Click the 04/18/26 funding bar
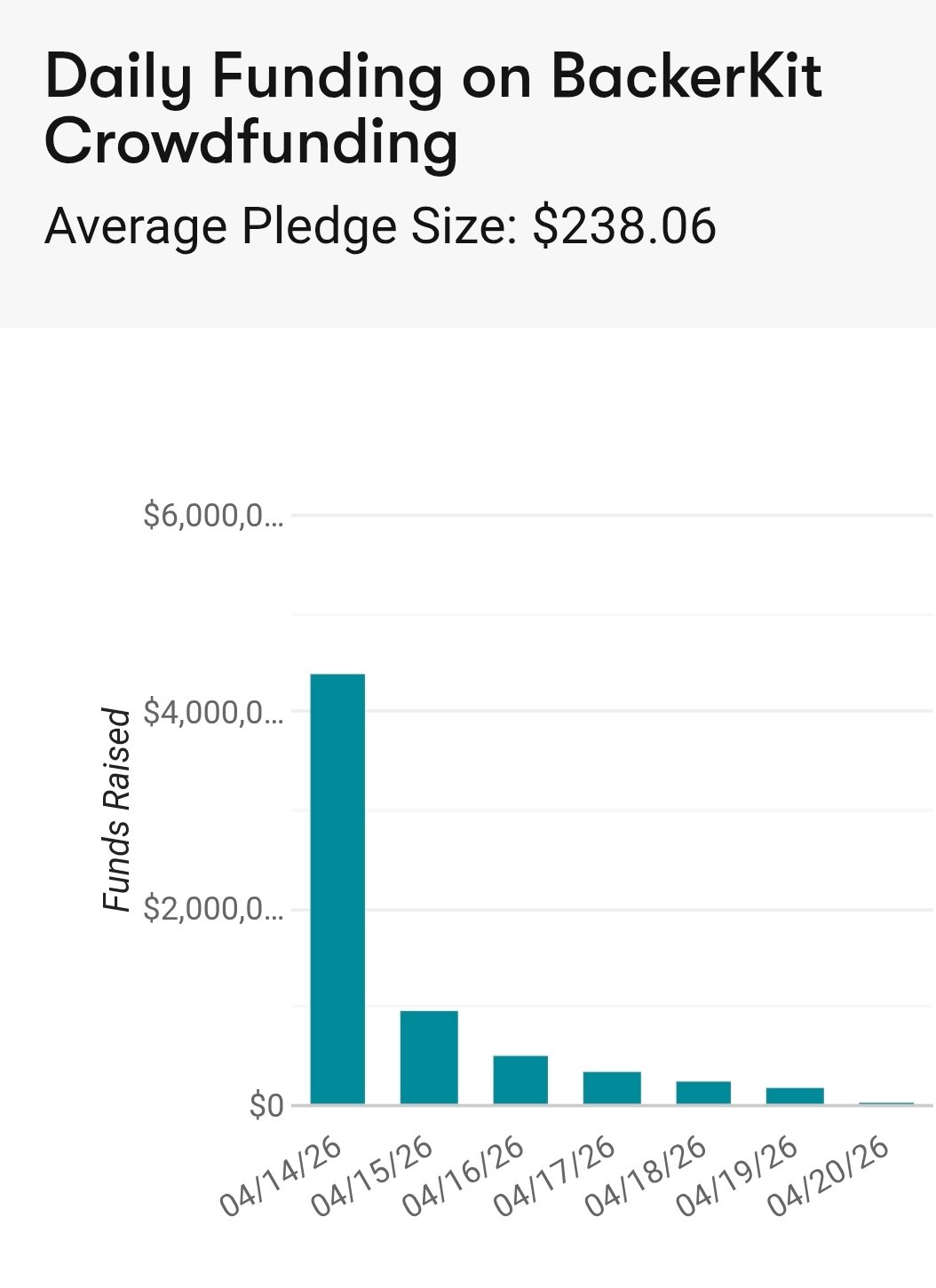The image size is (936, 1288). 703,1093
